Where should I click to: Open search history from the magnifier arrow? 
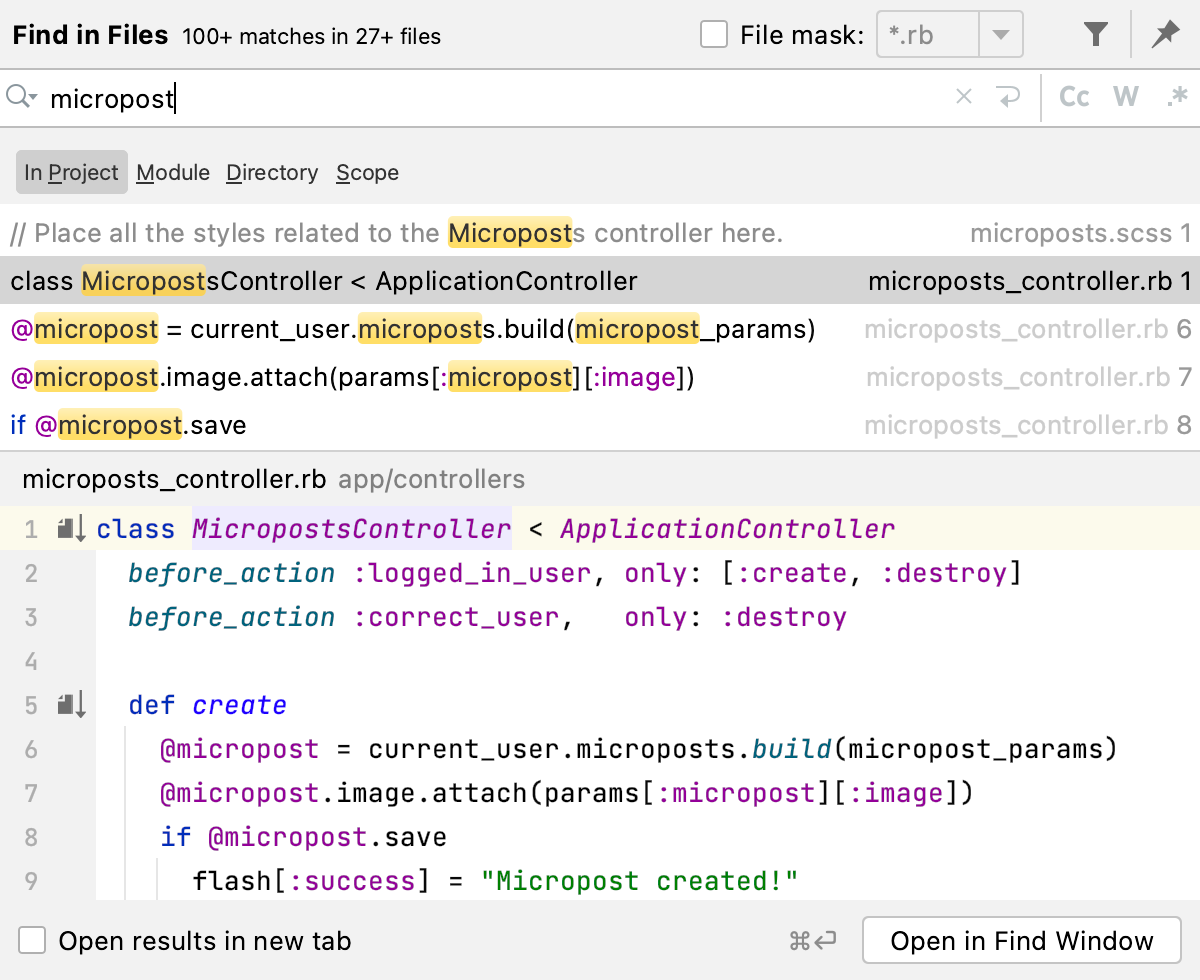click(22, 96)
